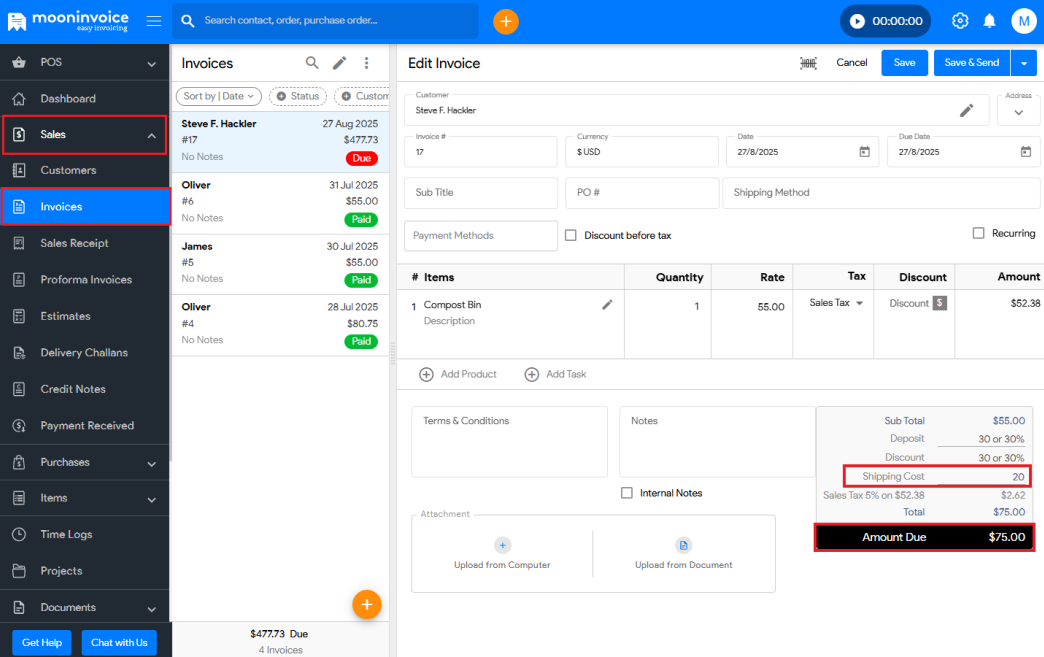Go to Credit Notes in sidebar
1044x657 pixels.
(72, 389)
